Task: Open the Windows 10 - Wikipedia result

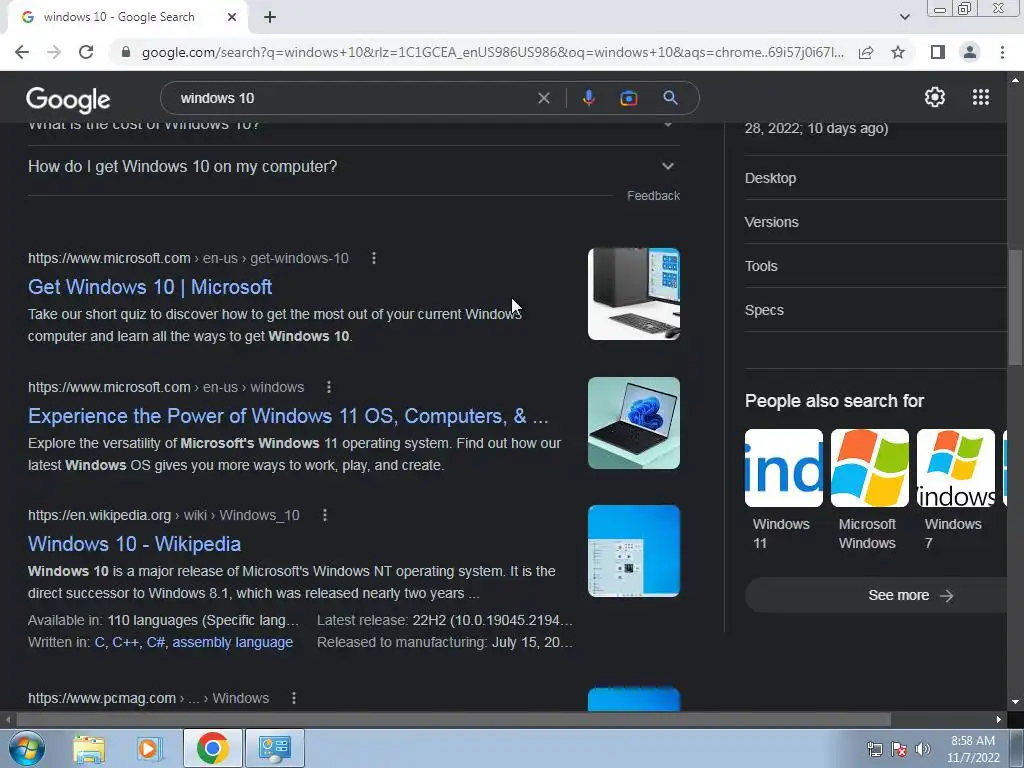Action: tap(134, 544)
